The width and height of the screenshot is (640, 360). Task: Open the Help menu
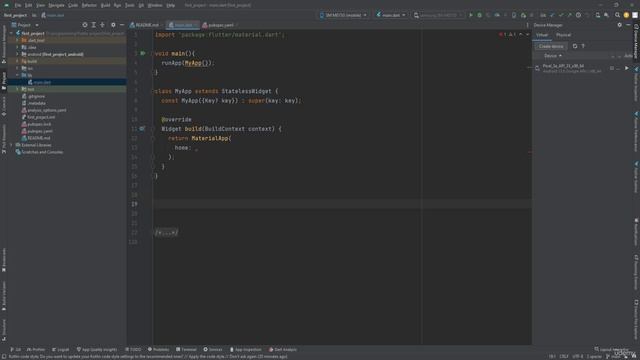[x=171, y=5]
